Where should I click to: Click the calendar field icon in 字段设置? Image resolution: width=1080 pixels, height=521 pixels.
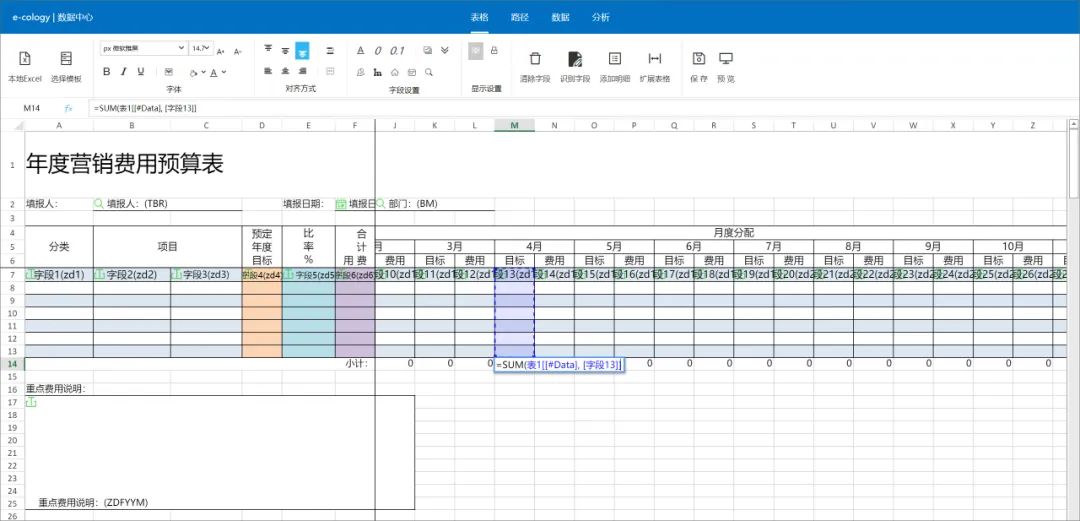412,72
